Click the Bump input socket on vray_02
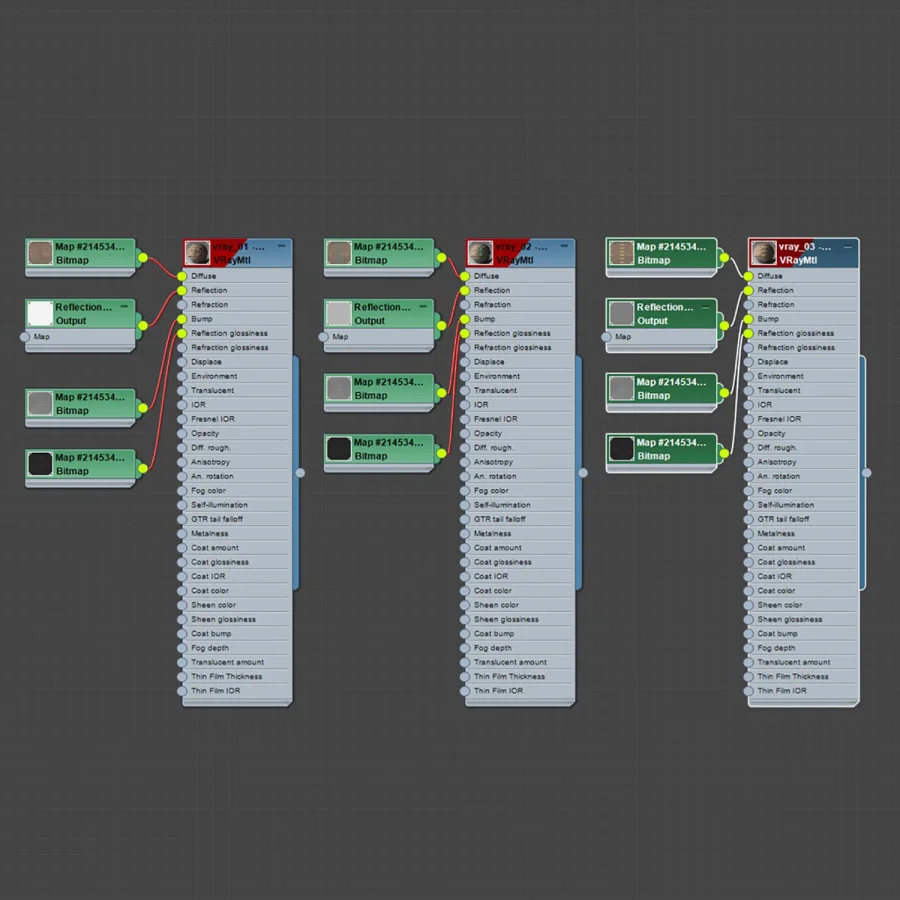Image resolution: width=900 pixels, height=900 pixels. (465, 319)
